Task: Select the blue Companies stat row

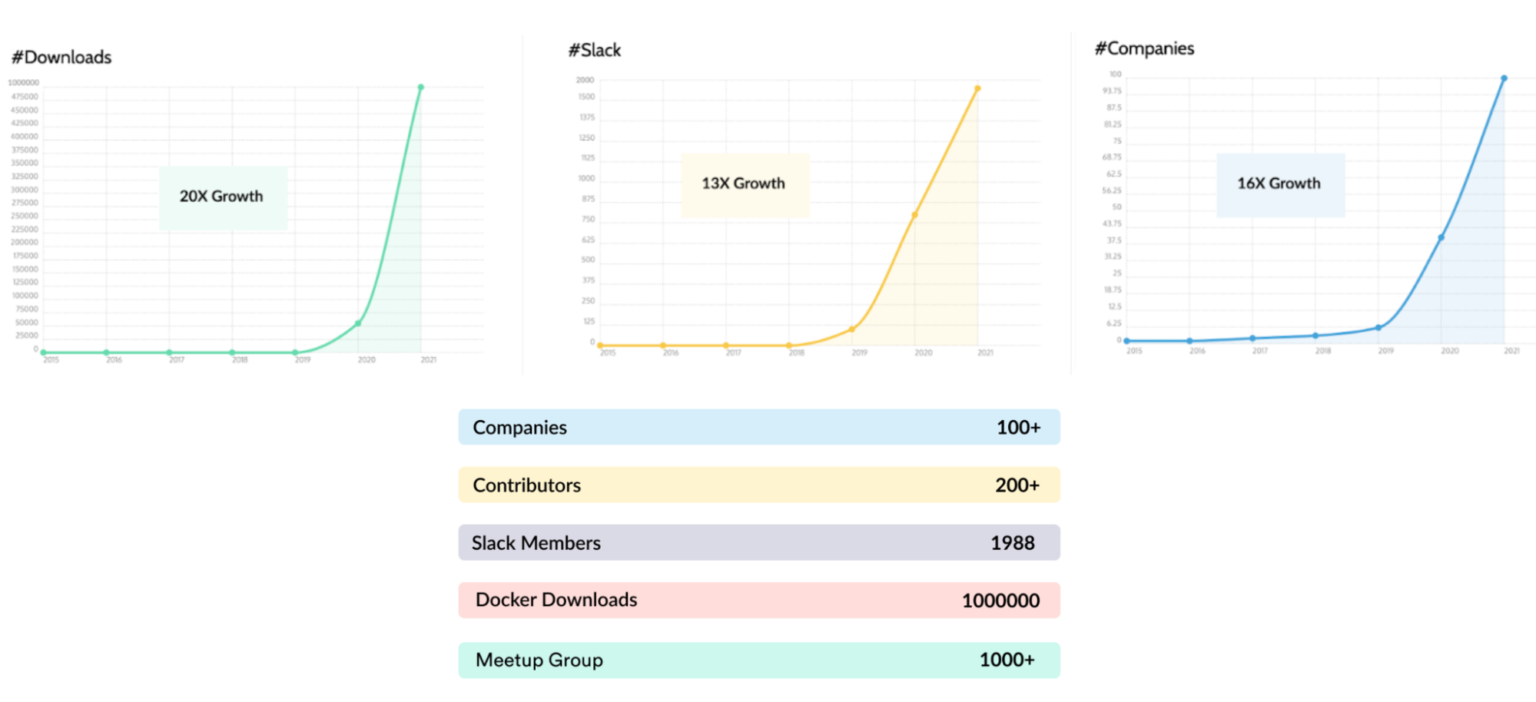Action: pyautogui.click(x=758, y=427)
